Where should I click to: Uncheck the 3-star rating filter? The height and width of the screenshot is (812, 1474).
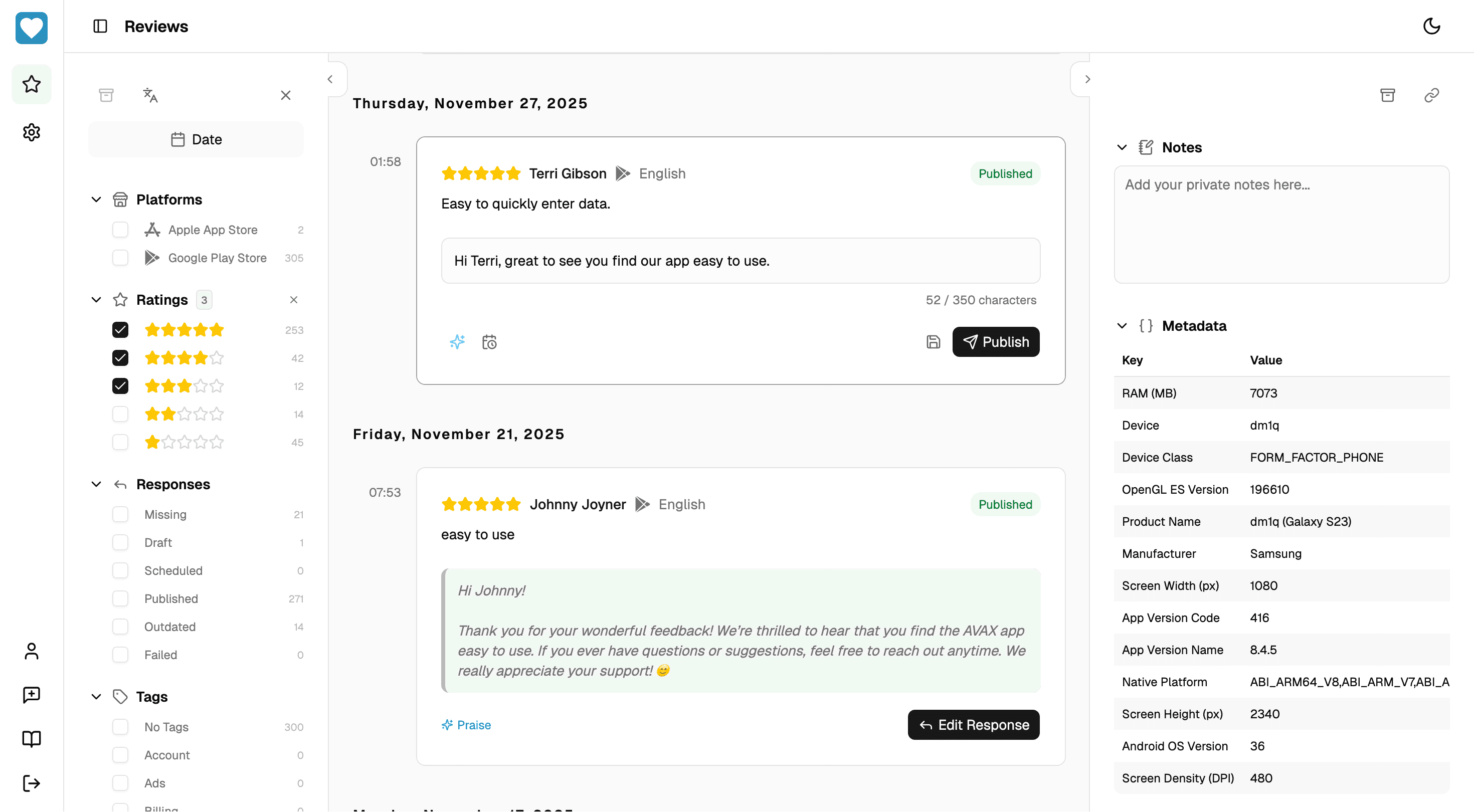120,386
